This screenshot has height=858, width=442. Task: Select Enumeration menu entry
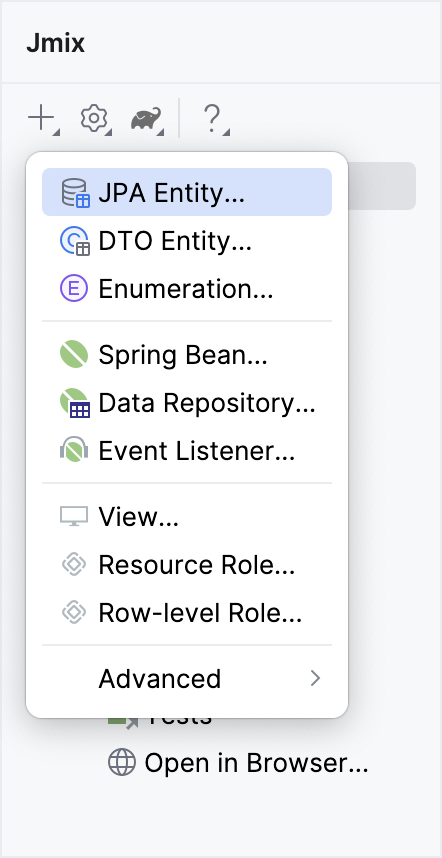187,288
